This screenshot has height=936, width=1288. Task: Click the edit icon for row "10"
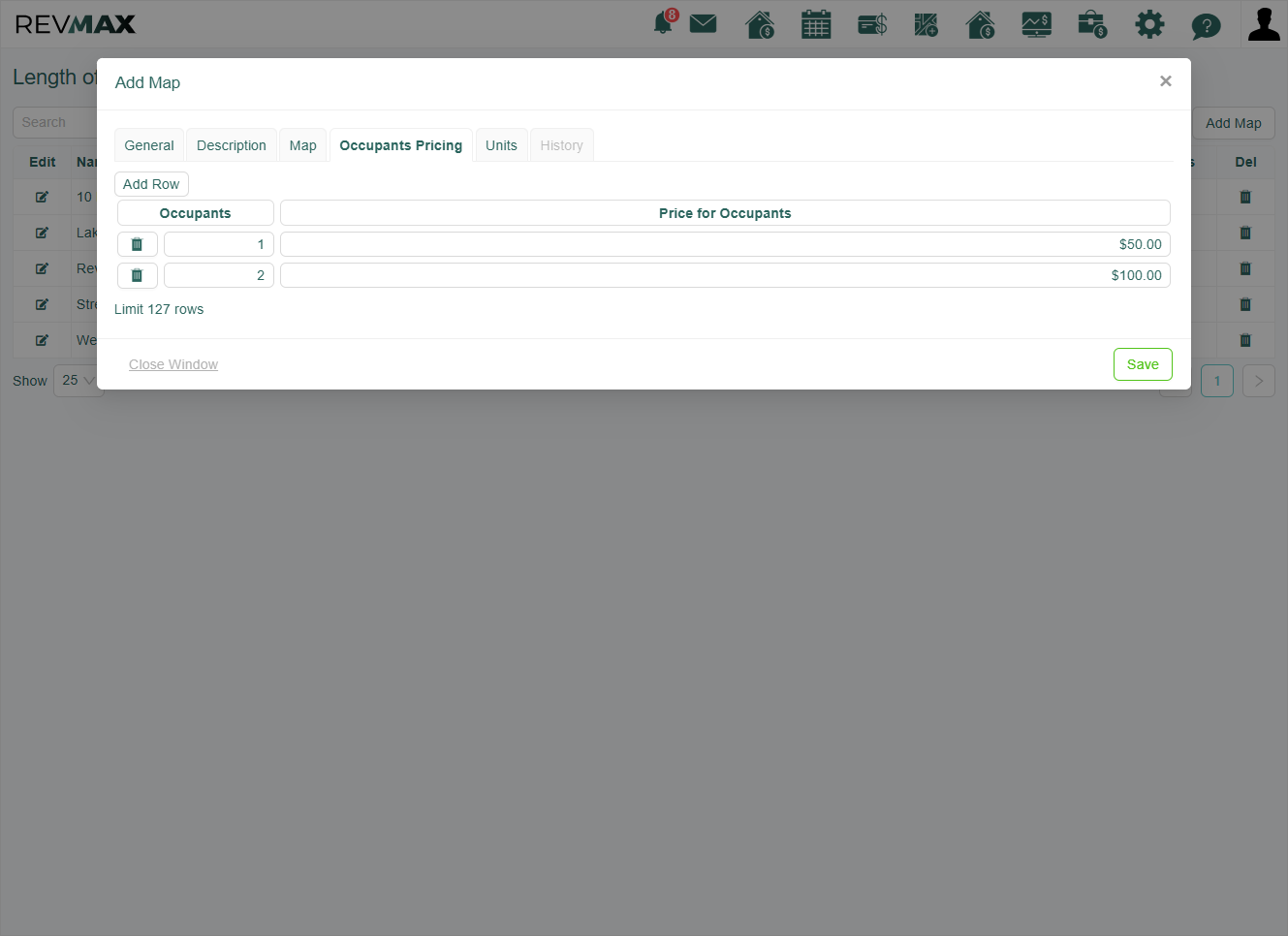(x=42, y=197)
